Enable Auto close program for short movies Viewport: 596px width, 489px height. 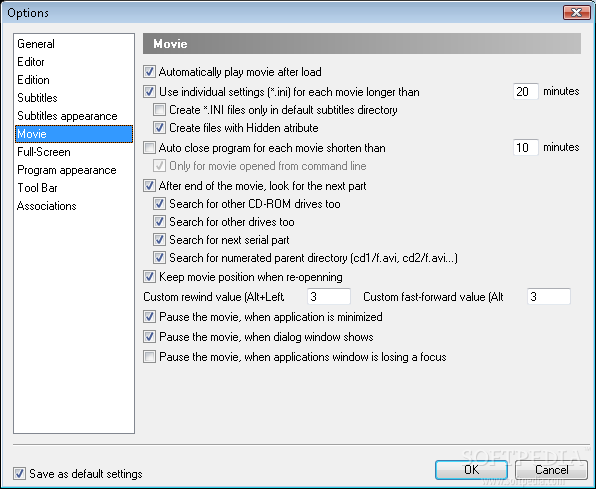149,148
